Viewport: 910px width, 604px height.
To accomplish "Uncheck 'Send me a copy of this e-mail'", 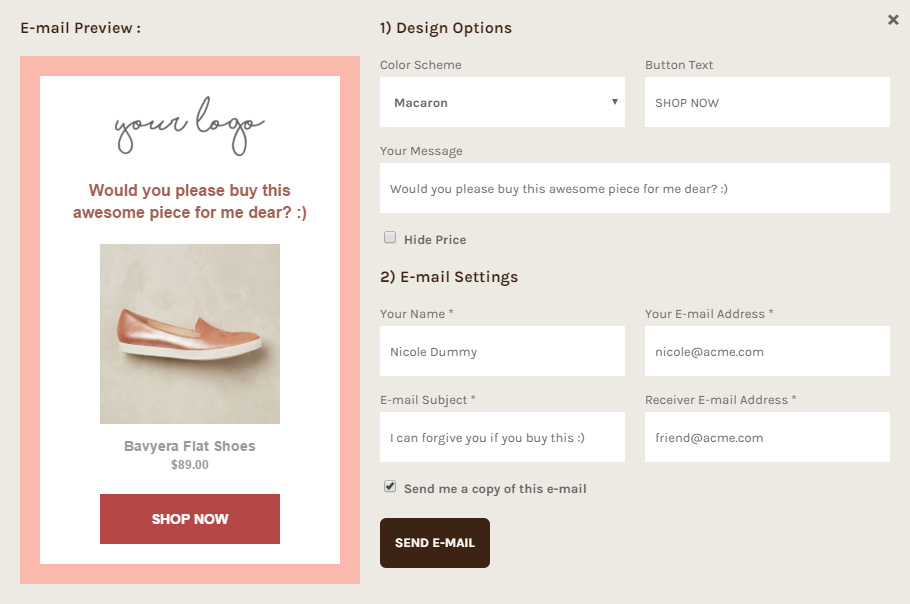I will tap(390, 487).
